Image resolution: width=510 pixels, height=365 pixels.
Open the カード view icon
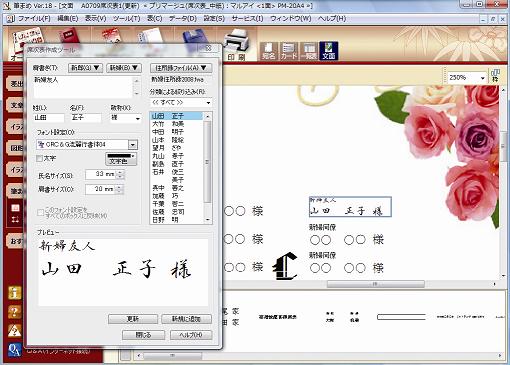288,51
